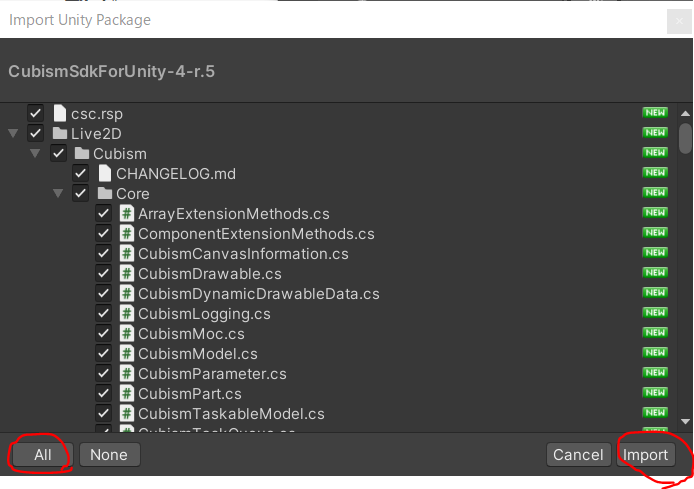This screenshot has width=694, height=489.
Task: Uncheck CubismTaskableModel.cs checkbox
Action: [x=104, y=413]
